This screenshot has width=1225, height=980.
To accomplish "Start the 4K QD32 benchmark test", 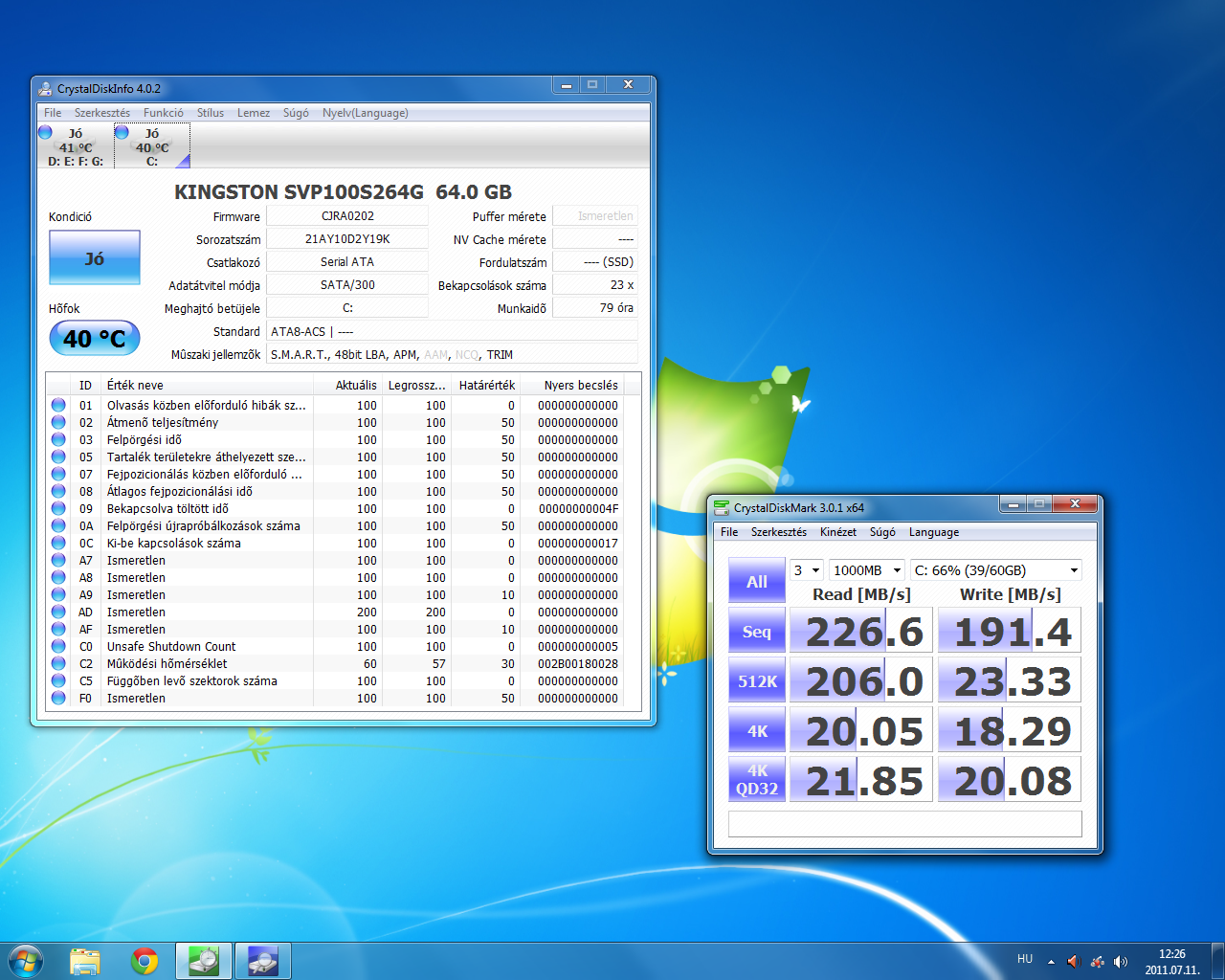I will 757,781.
